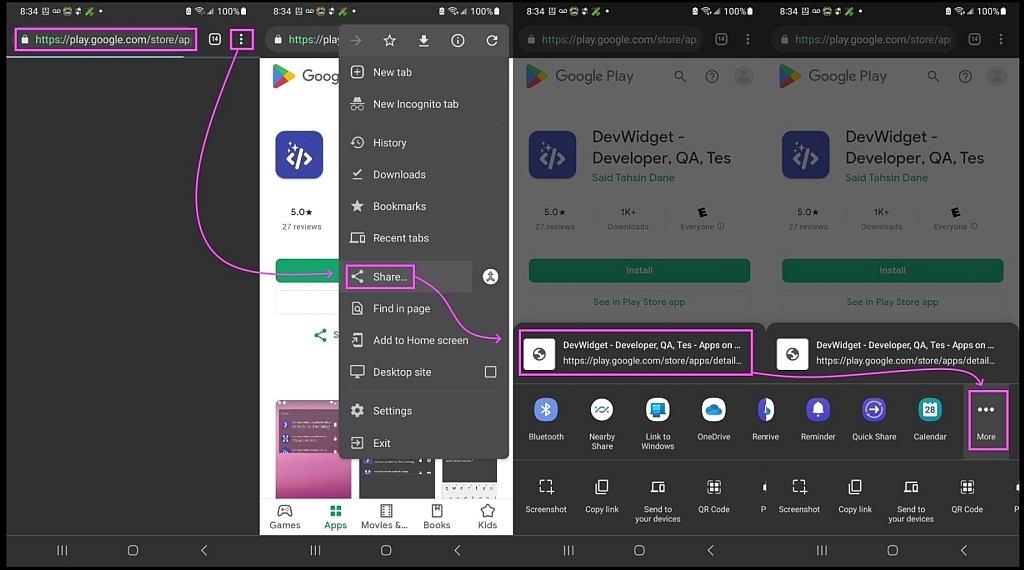The height and width of the screenshot is (570, 1024).
Task: Switch to the Apps tab
Action: click(336, 516)
